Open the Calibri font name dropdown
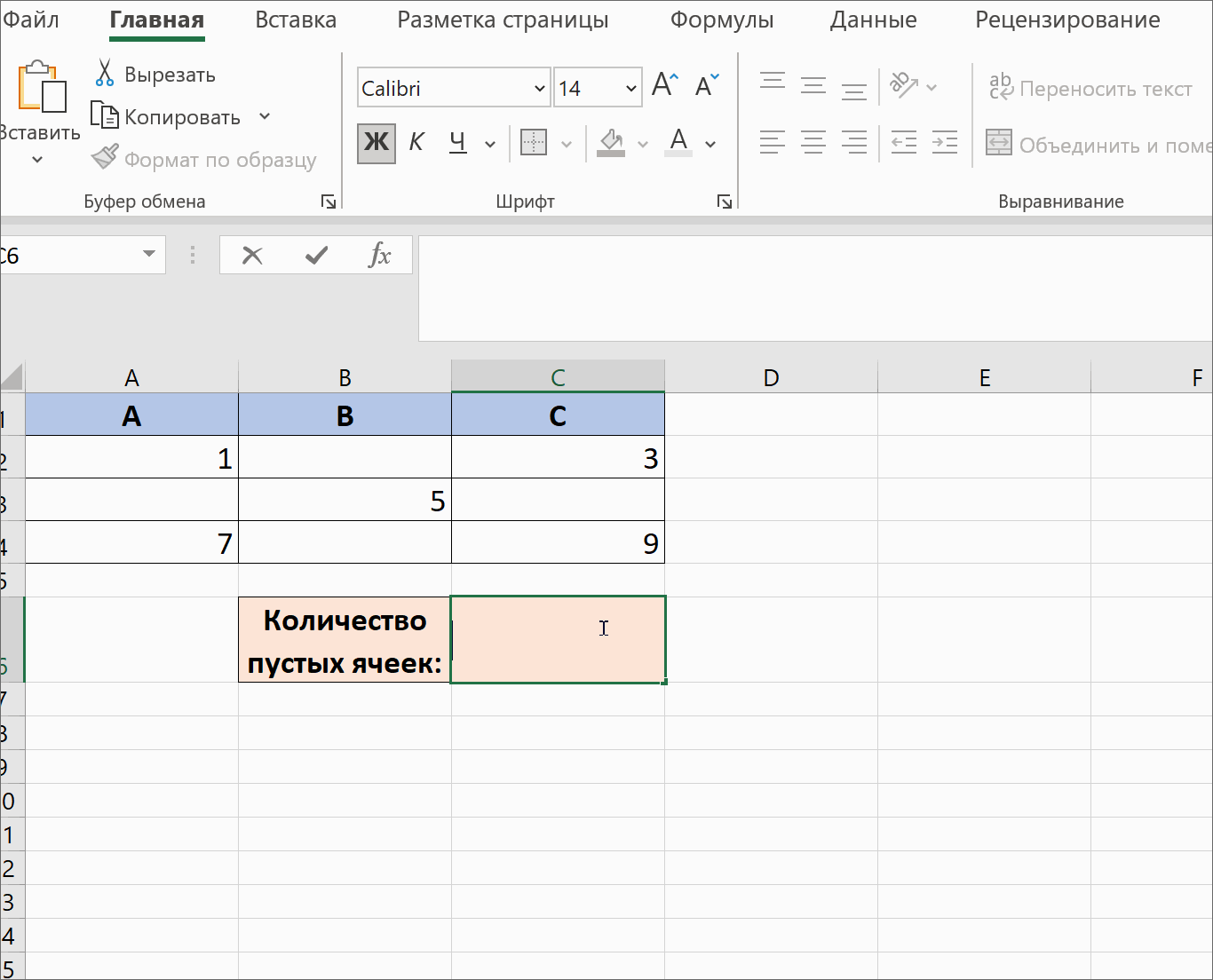1213x980 pixels. [539, 88]
